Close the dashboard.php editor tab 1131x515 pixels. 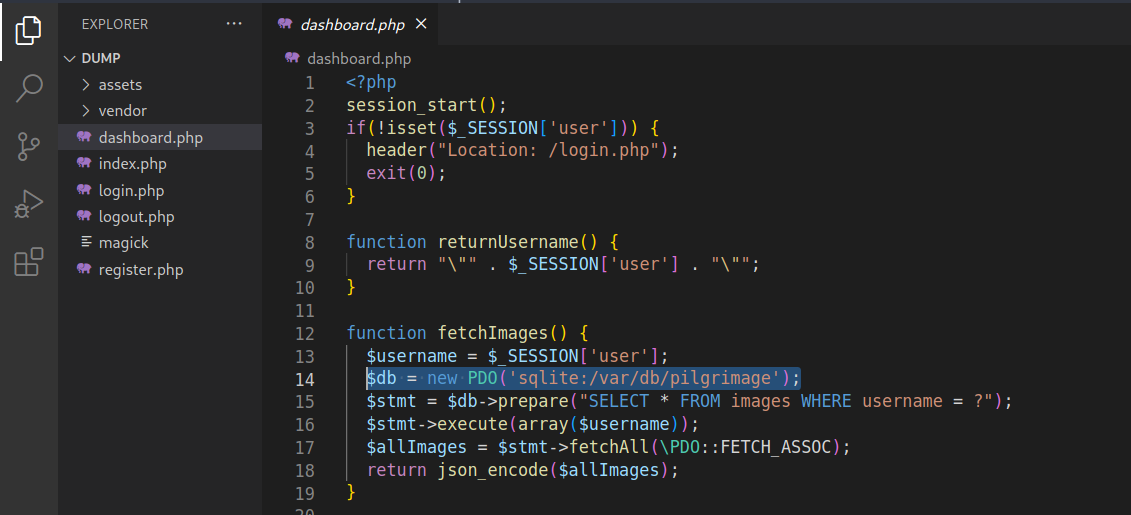coord(421,25)
